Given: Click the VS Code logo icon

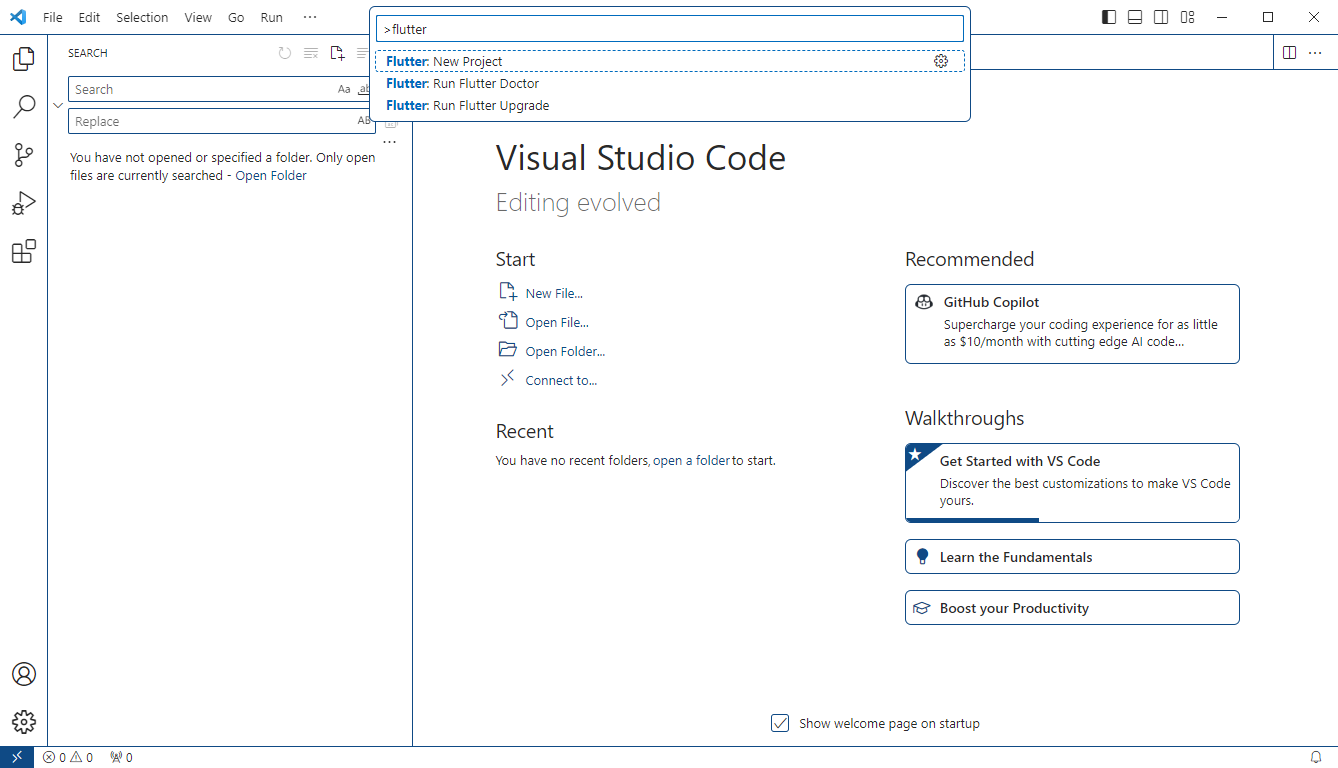Looking at the screenshot, I should (18, 17).
